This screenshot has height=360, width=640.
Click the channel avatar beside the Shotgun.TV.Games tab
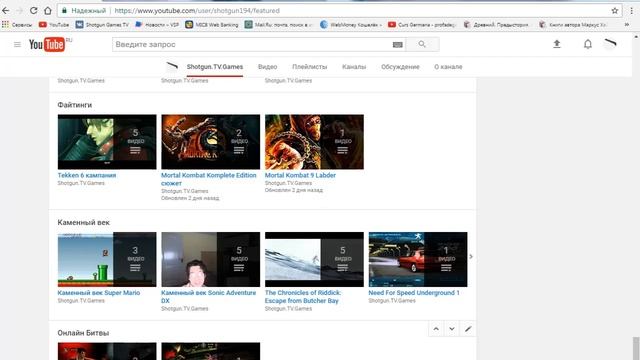[x=173, y=67]
